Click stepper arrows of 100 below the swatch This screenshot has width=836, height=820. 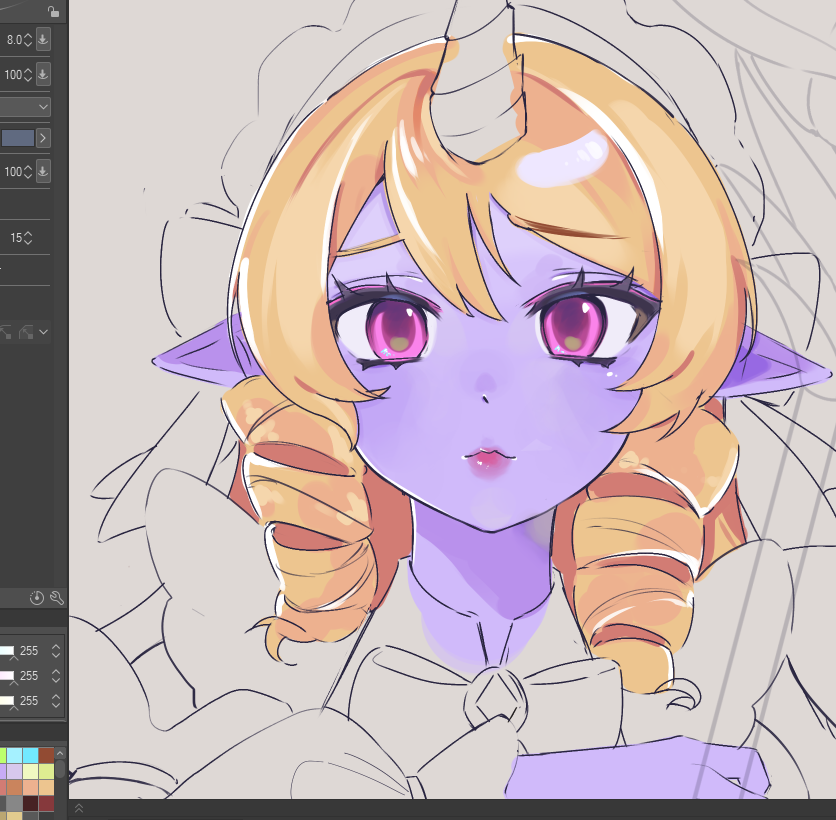[28, 171]
